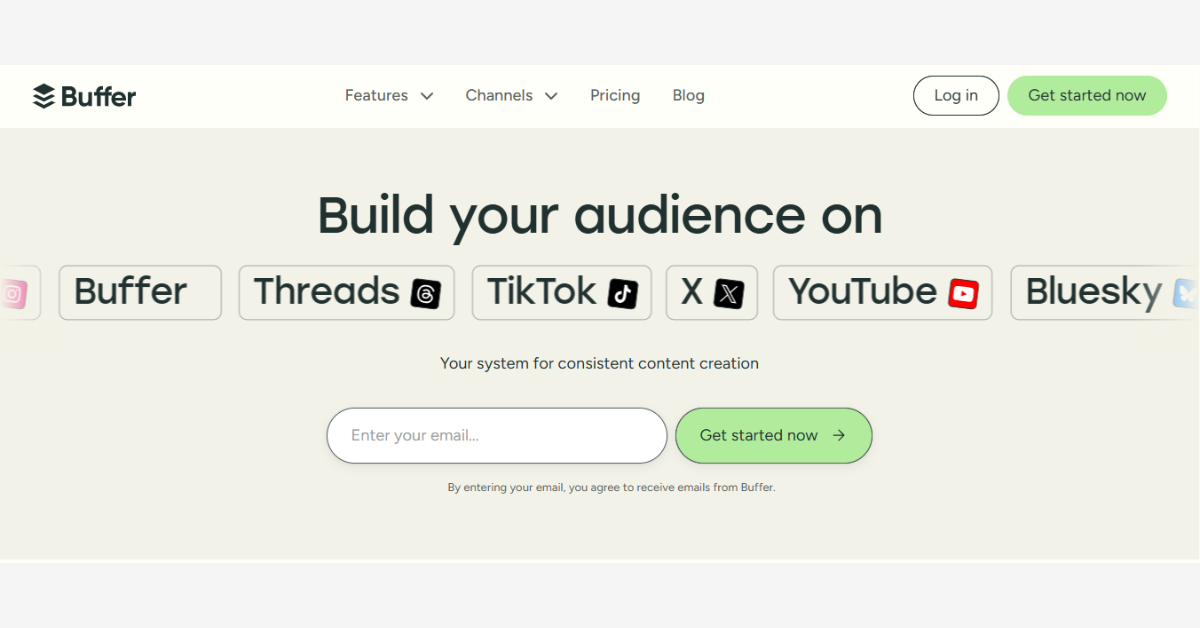Click the 'Build your audience on' heading
Viewport: 1200px width, 628px height.
600,215
